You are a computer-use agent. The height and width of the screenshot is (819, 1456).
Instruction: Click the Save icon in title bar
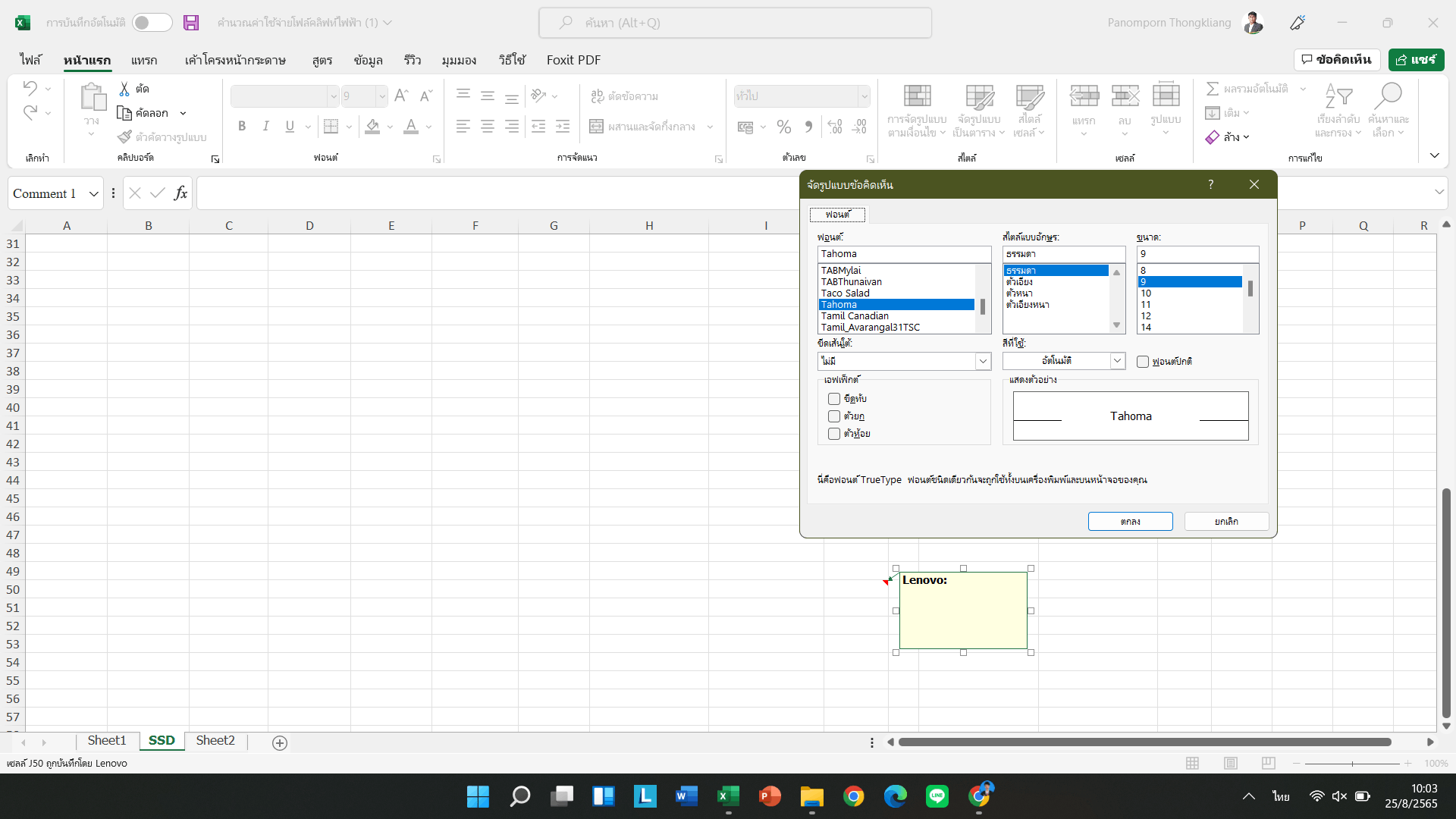pyautogui.click(x=191, y=23)
